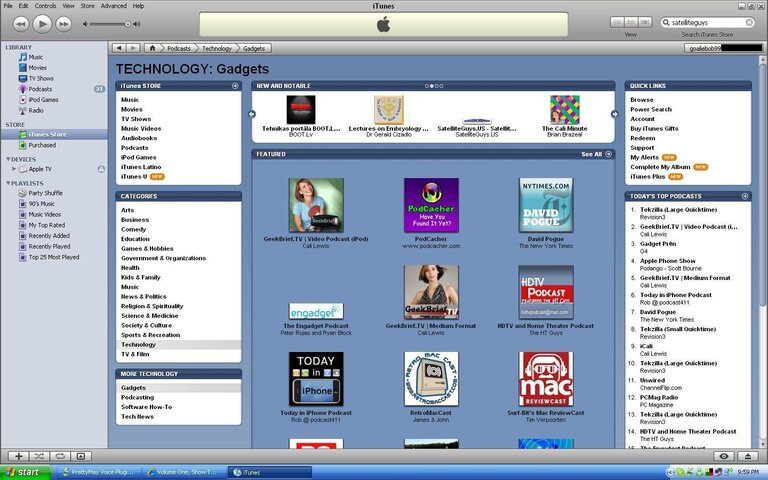Open Engadget Podcast artwork

316,311
